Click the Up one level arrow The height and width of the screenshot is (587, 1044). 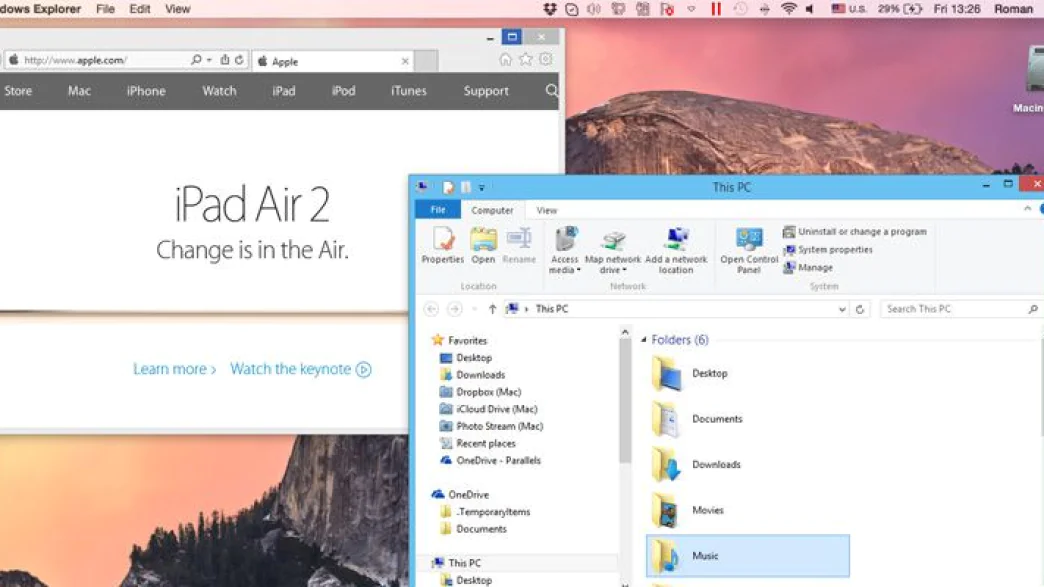(492, 309)
